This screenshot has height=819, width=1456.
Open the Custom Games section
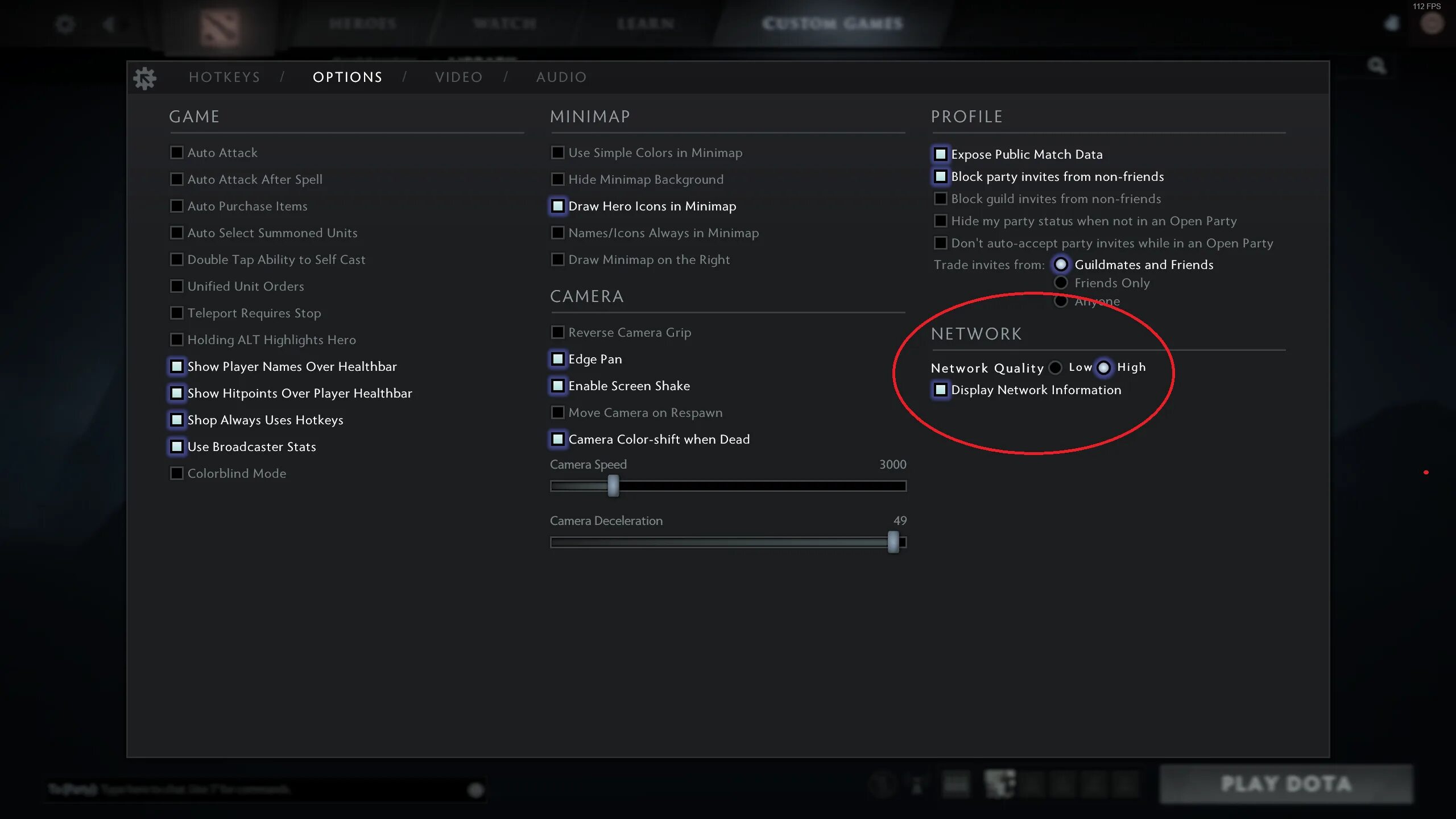point(832,24)
